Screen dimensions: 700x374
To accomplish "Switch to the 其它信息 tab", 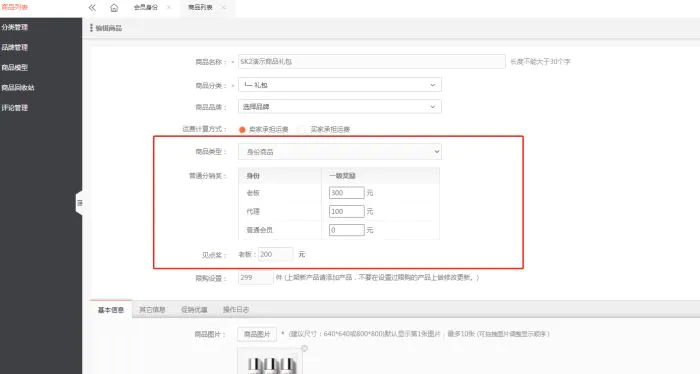I will (x=152, y=310).
